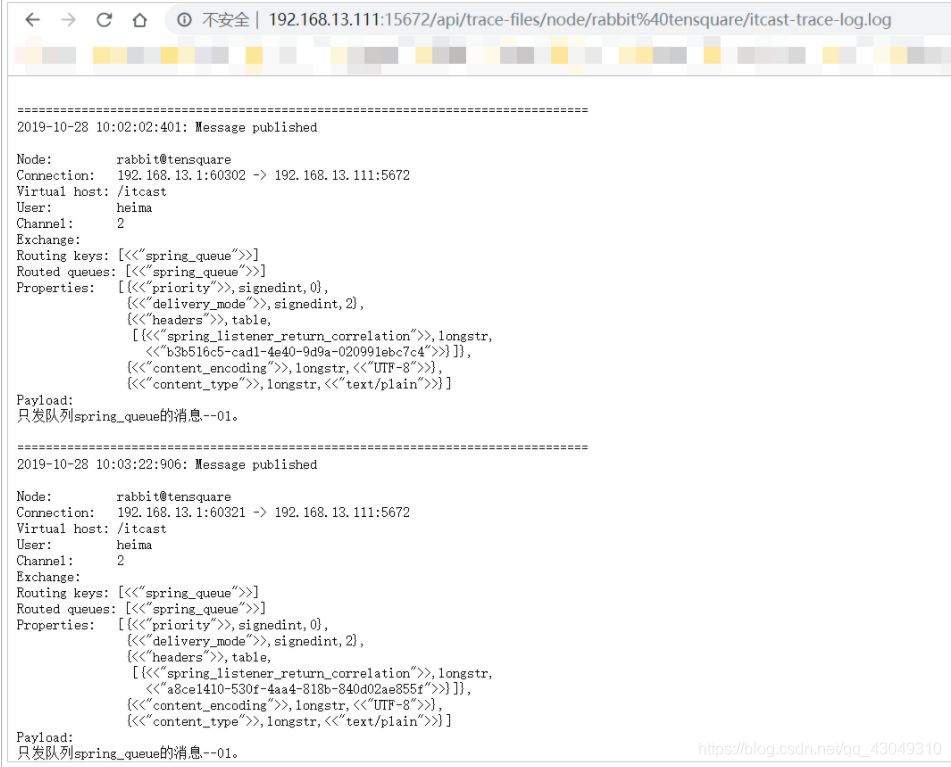The width and height of the screenshot is (951, 767).
Task: Click first entry's delivery_mode property line
Action: coord(245,304)
